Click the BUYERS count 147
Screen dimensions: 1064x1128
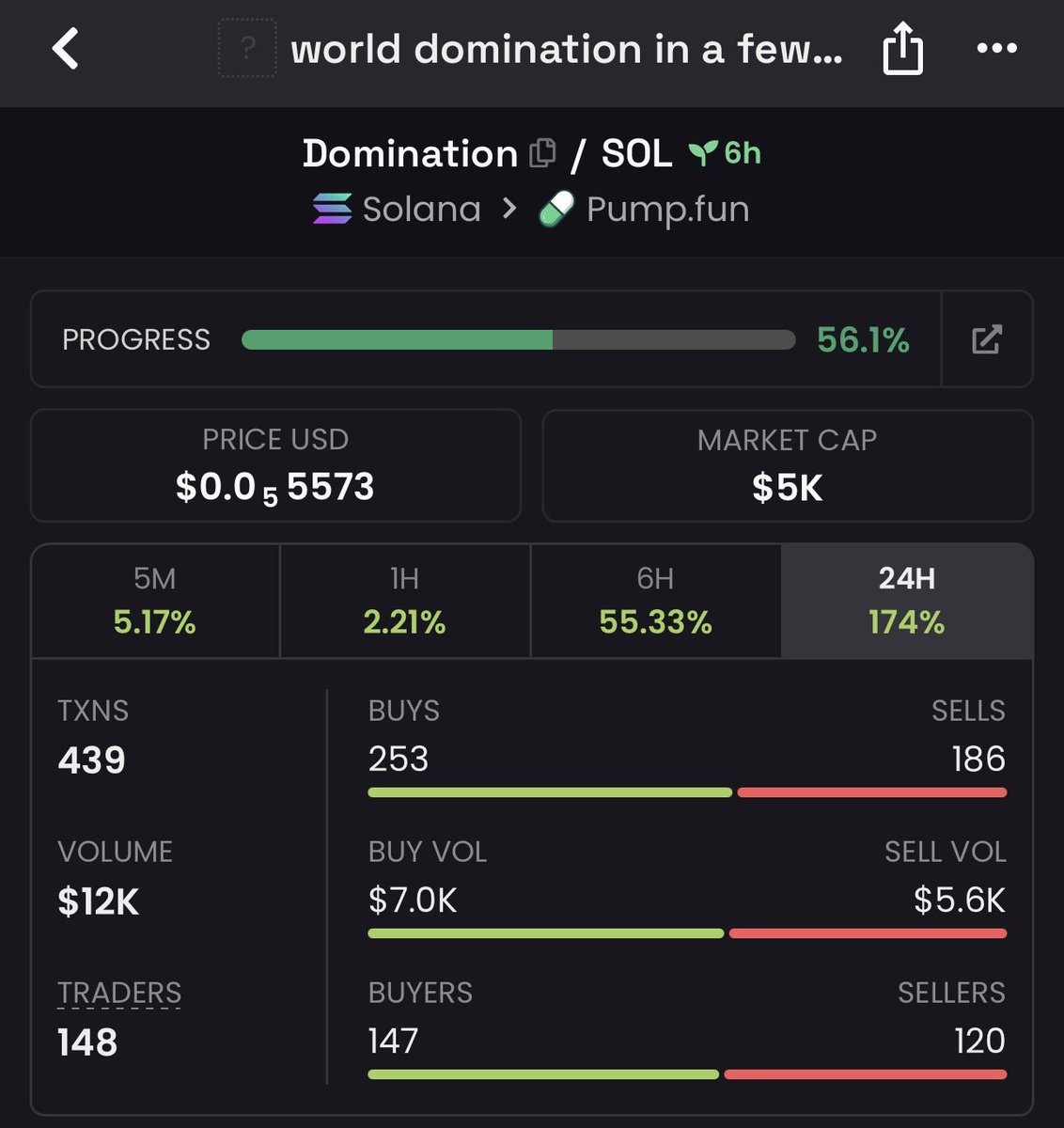393,1041
